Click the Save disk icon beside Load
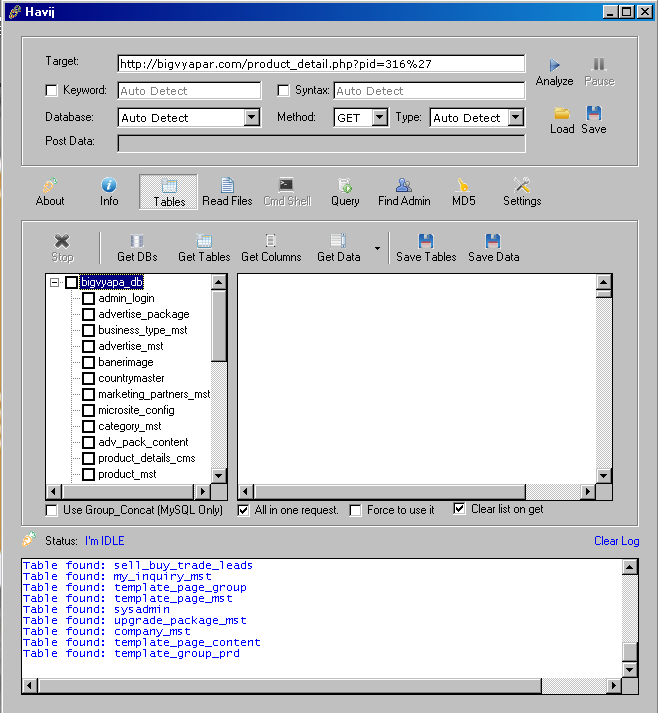 (594, 113)
